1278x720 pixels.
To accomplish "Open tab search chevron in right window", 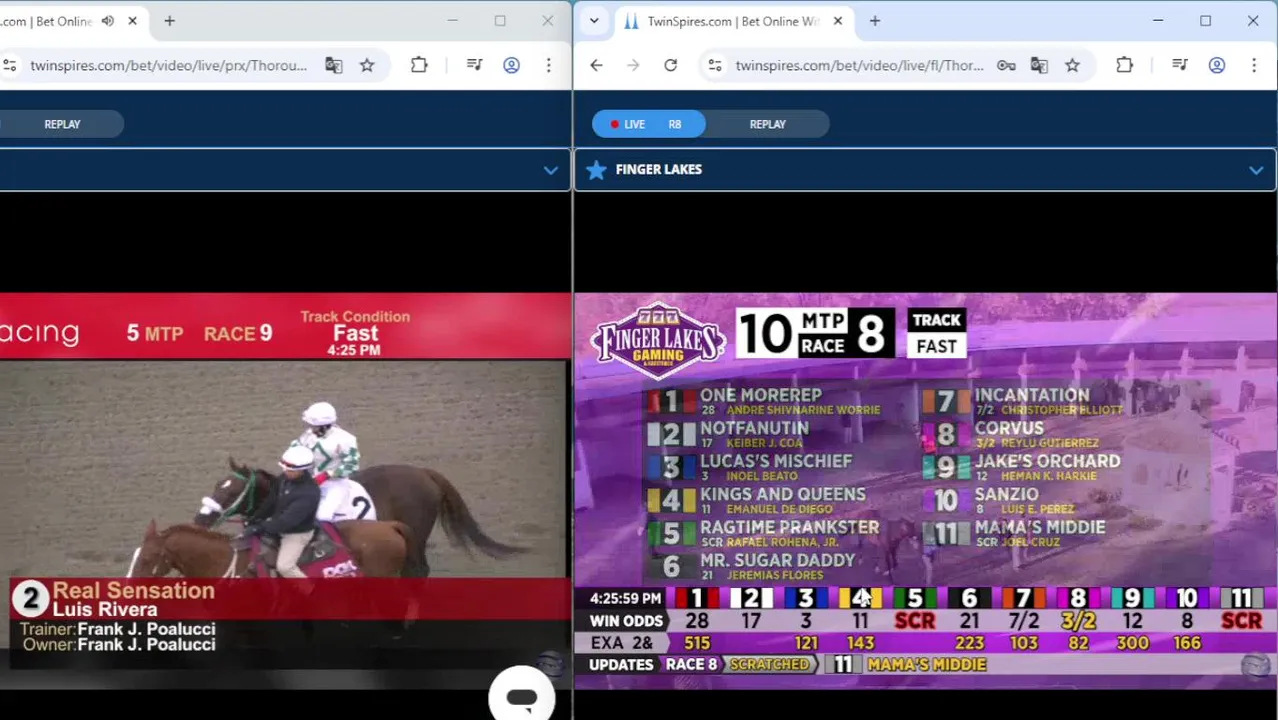I will click(594, 21).
